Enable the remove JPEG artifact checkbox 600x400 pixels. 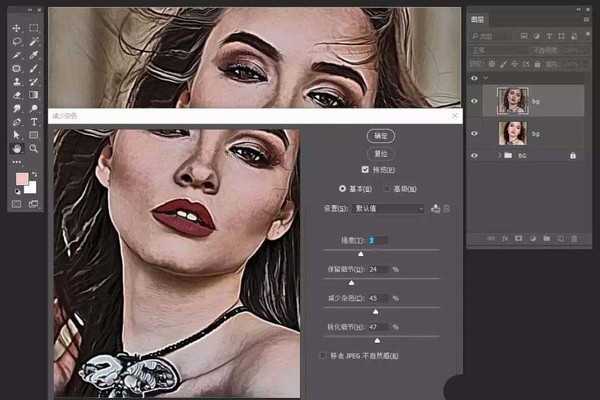[323, 356]
